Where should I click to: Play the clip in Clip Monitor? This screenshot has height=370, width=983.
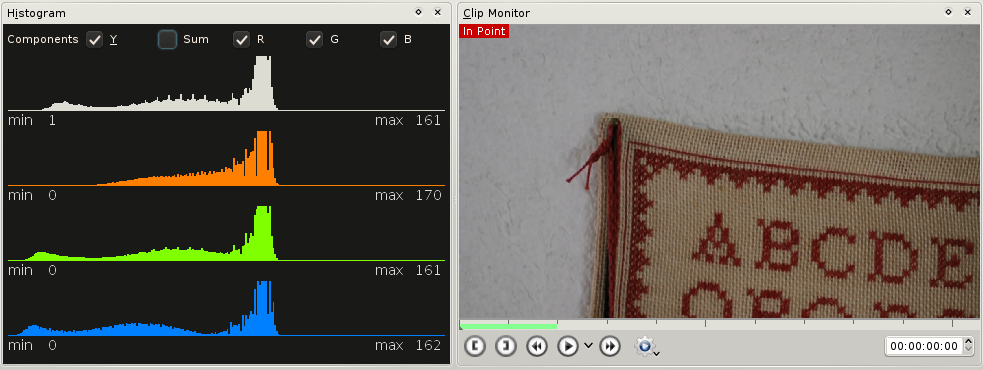[567, 346]
